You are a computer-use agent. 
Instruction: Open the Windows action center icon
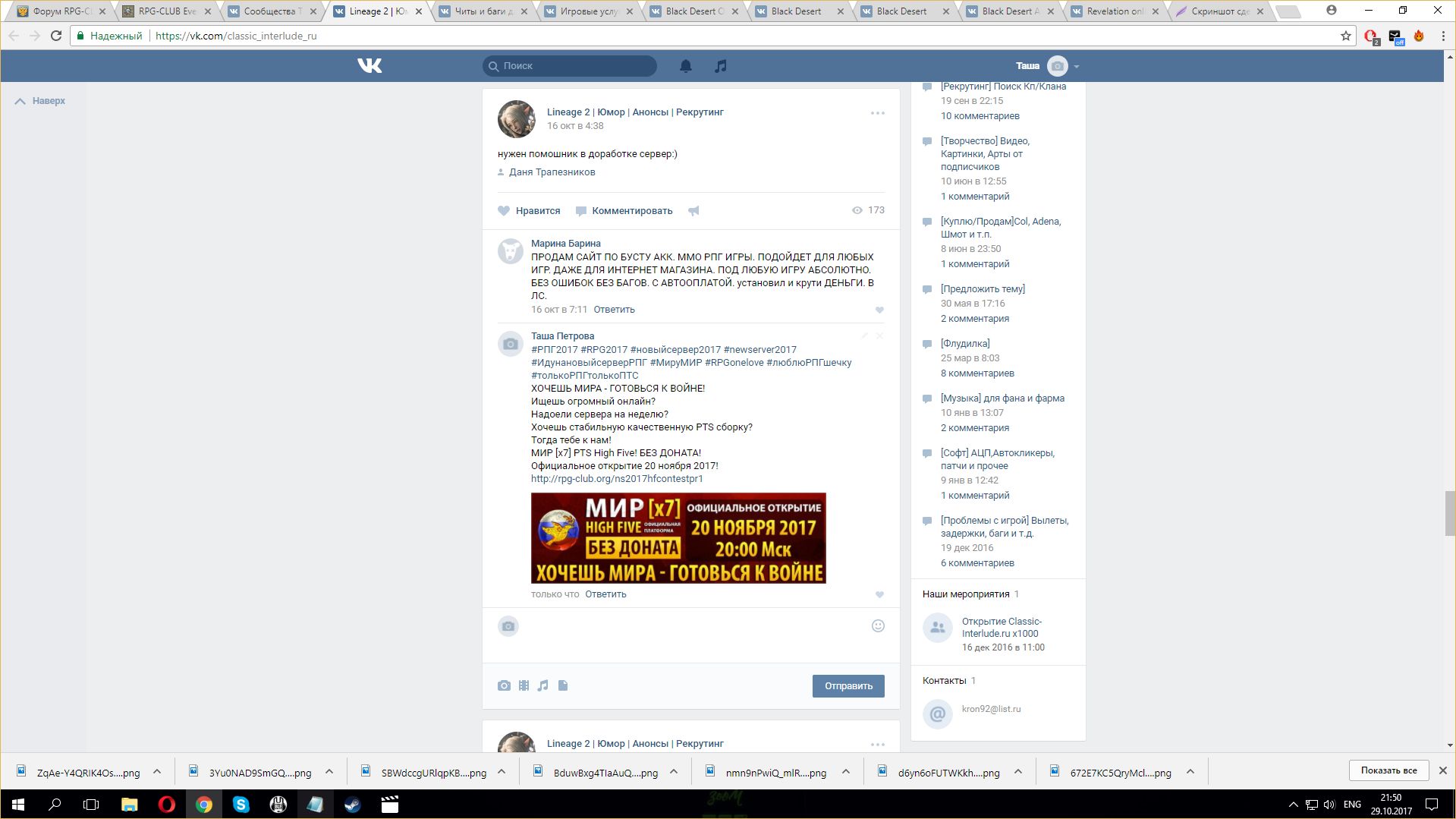tap(1432, 805)
